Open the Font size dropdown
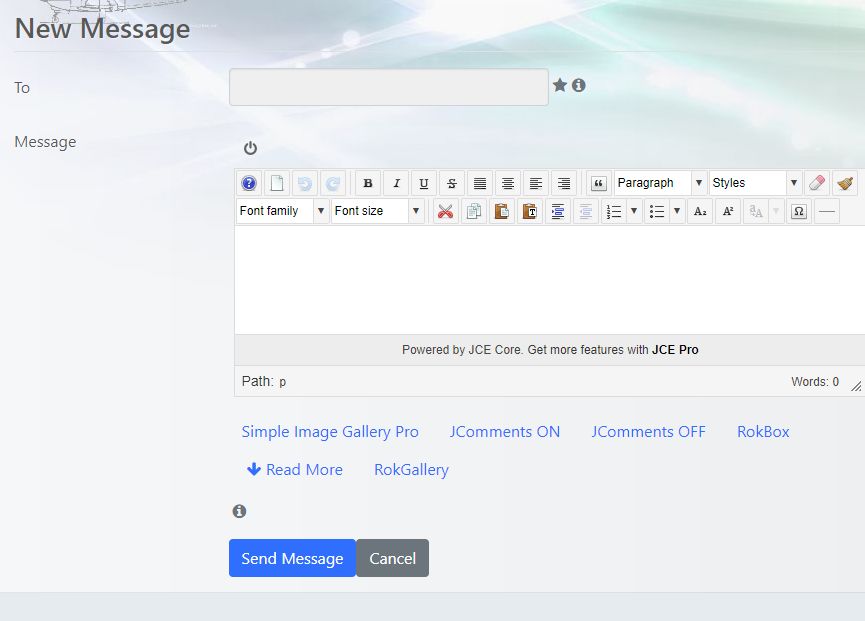Viewport: 865px width, 621px height. tap(377, 211)
